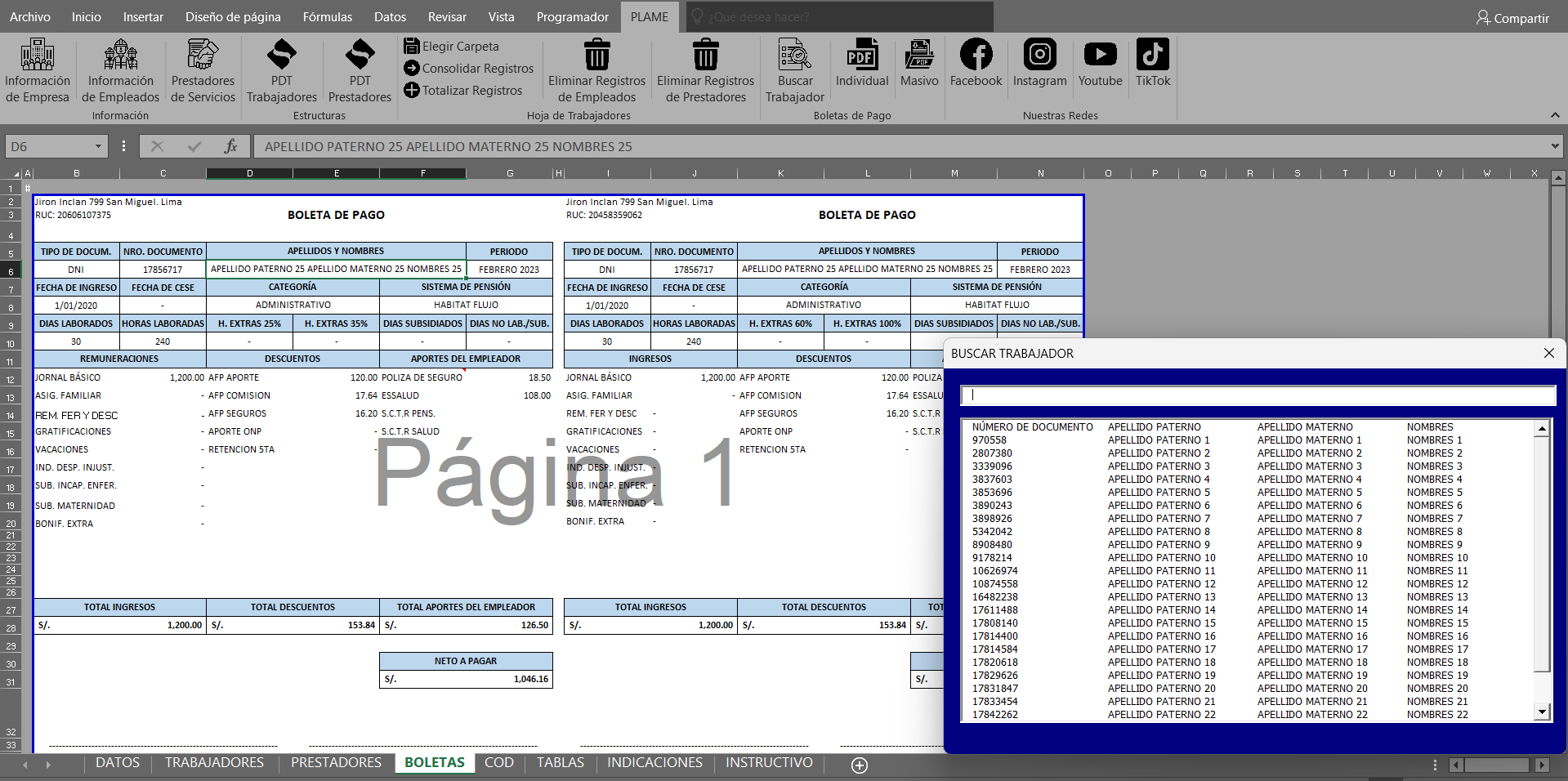Image resolution: width=1568 pixels, height=781 pixels.
Task: Open the DATOS sheet tab
Action: pos(118,762)
